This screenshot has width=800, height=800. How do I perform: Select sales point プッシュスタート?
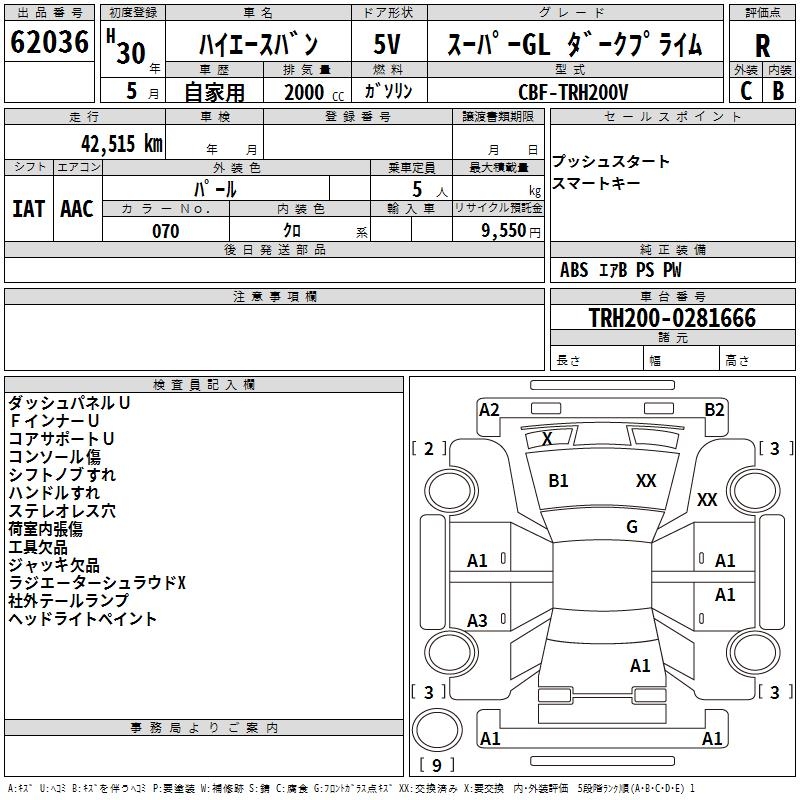point(611,161)
